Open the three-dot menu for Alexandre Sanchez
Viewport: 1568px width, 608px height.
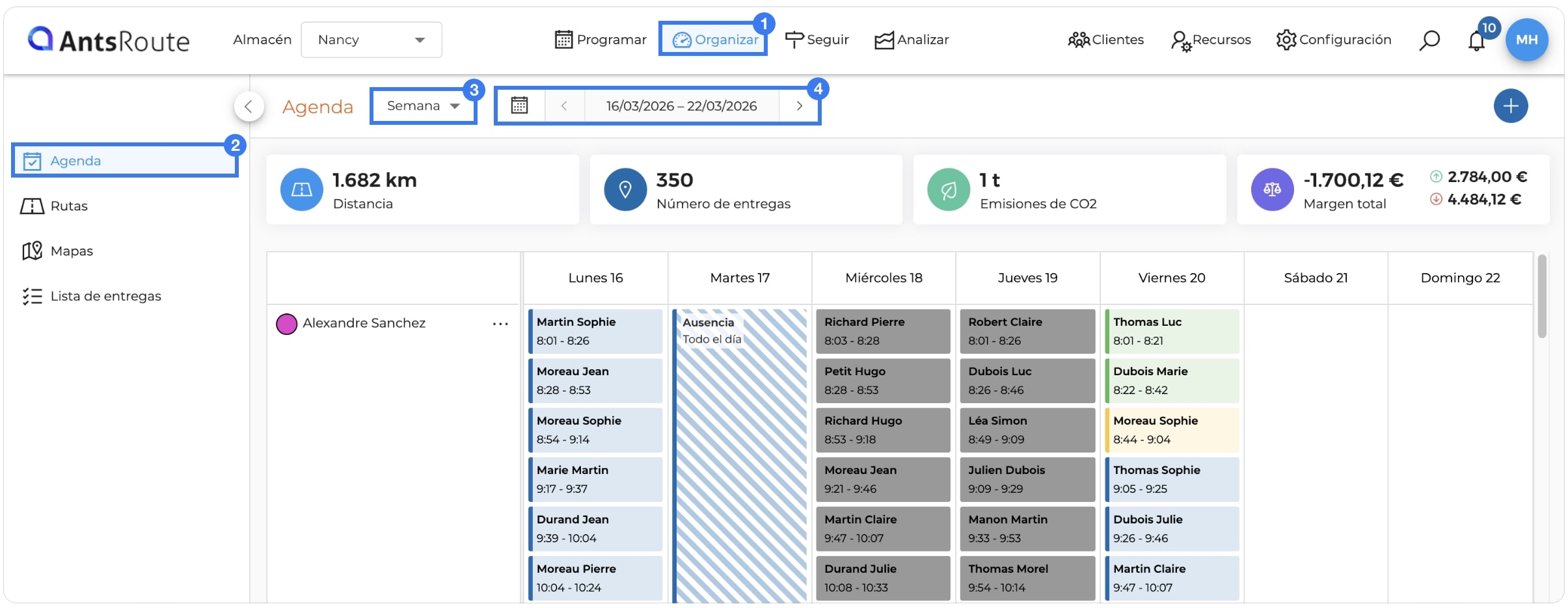pyautogui.click(x=500, y=323)
